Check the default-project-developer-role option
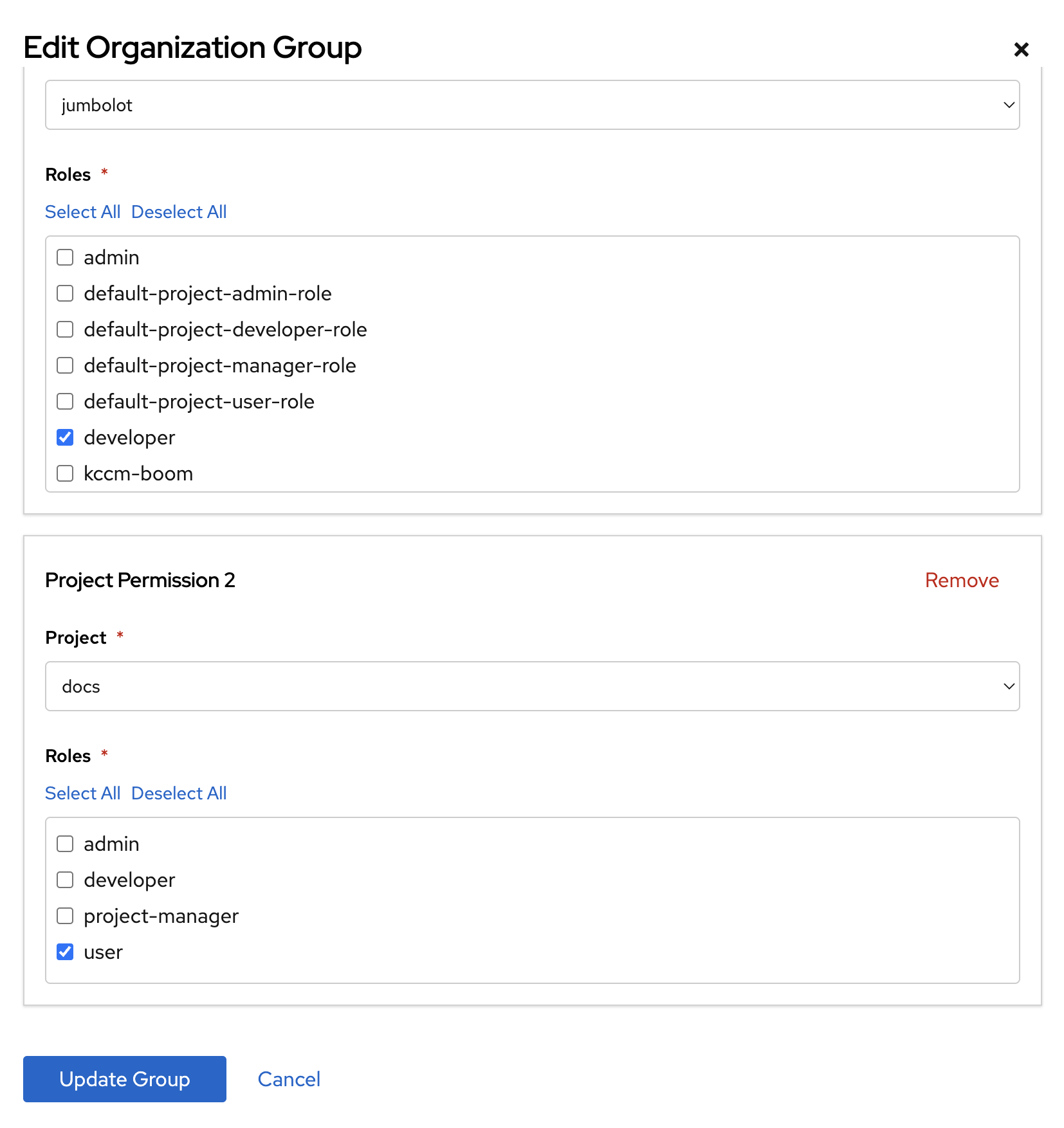 point(65,329)
